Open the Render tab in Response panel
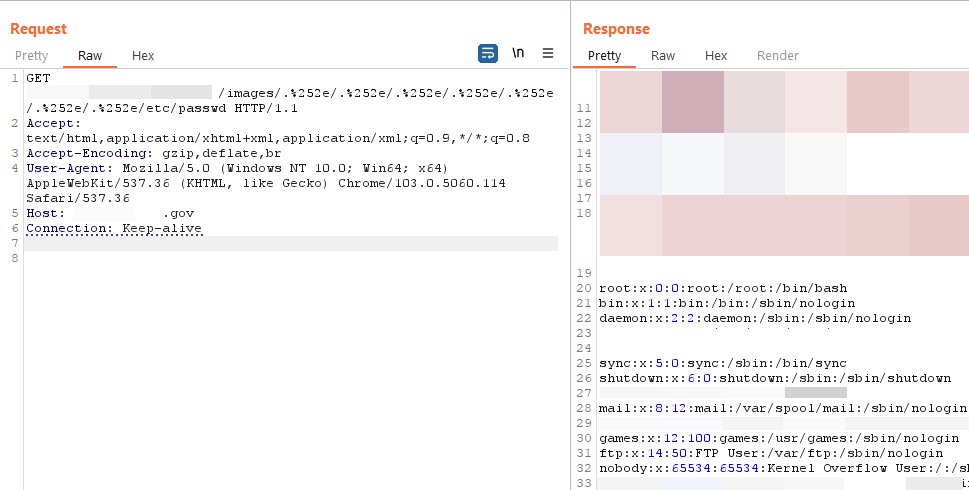The width and height of the screenshot is (969, 490). point(777,56)
